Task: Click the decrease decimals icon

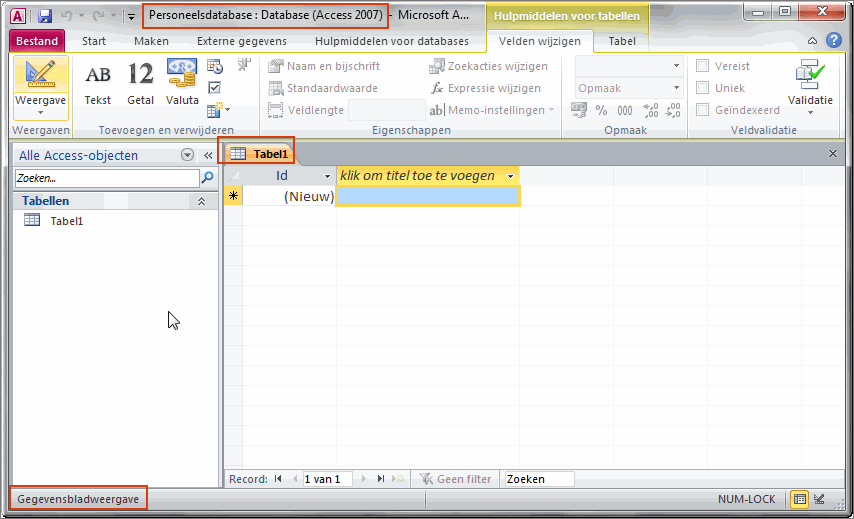Action: coord(673,110)
